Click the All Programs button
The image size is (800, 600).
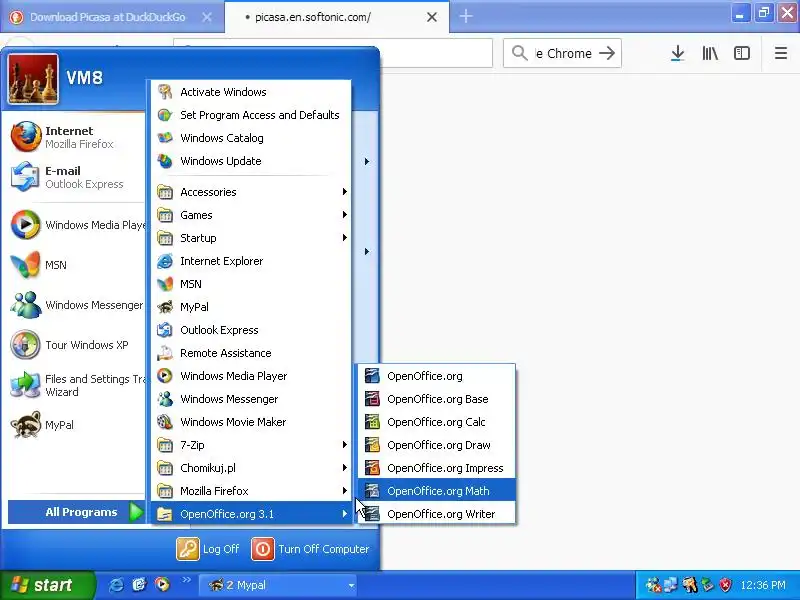coord(78,512)
